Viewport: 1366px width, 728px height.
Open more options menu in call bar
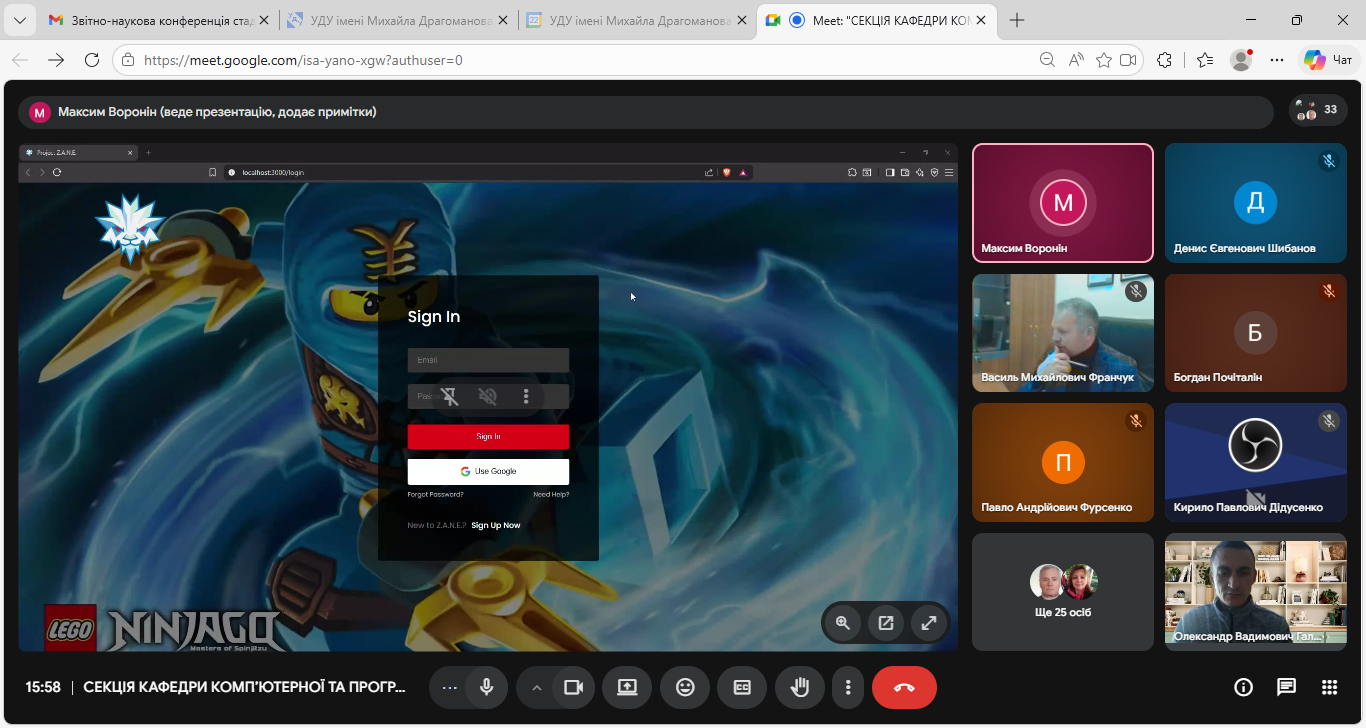[848, 687]
